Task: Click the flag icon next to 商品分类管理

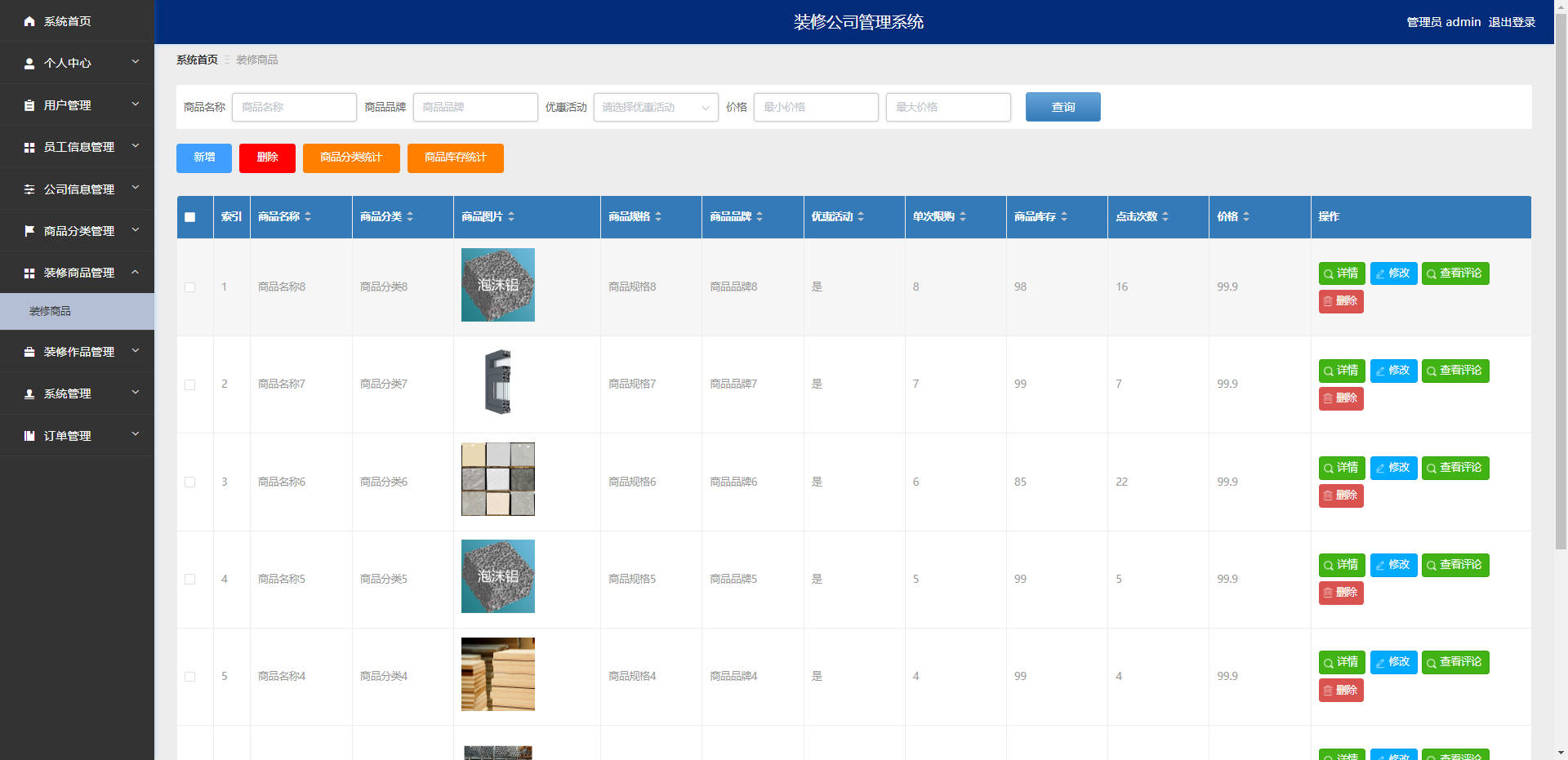Action: [x=29, y=231]
